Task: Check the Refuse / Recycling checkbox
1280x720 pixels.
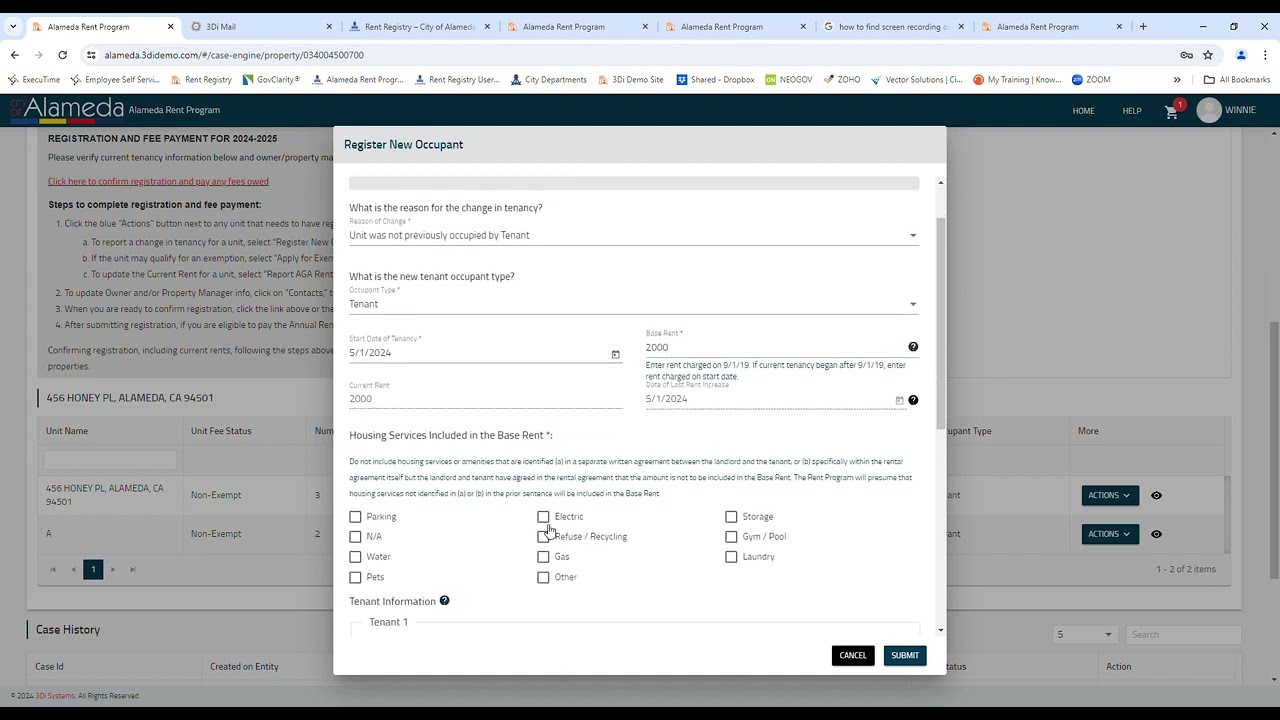Action: point(543,537)
